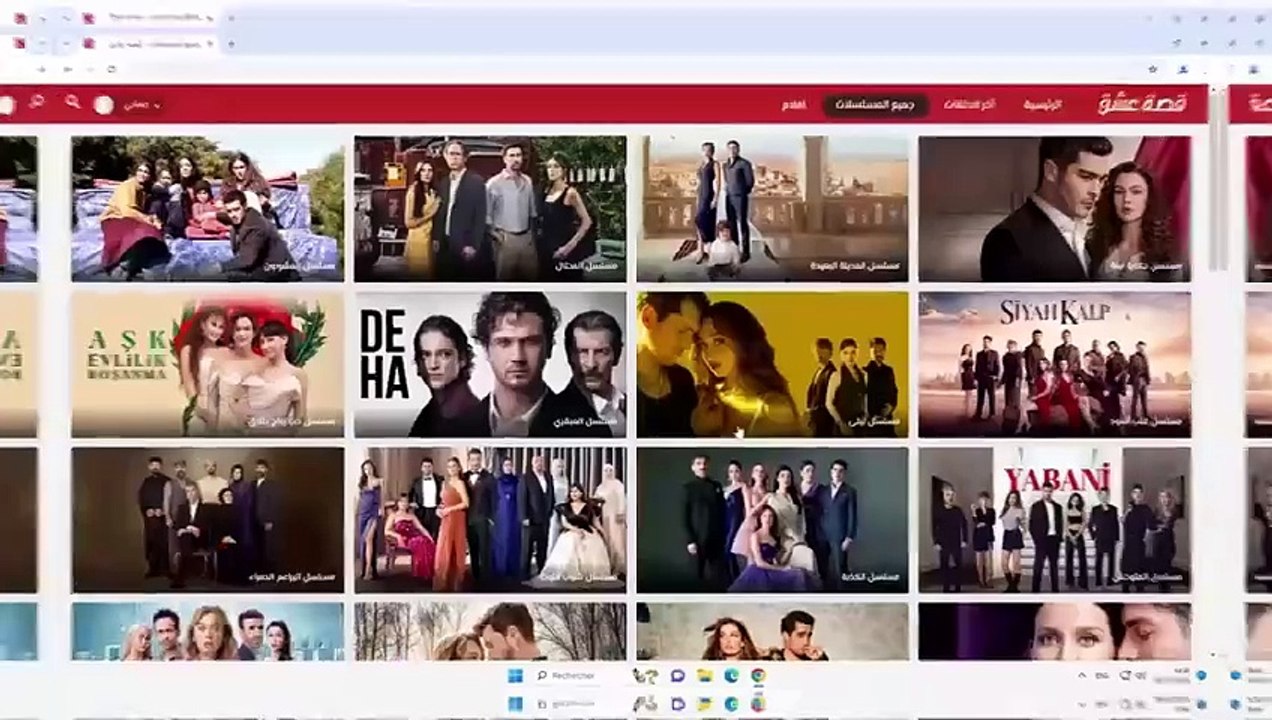Select جميع المسلسلات all series menu item
Image resolution: width=1272 pixels, height=720 pixels.
coord(875,105)
